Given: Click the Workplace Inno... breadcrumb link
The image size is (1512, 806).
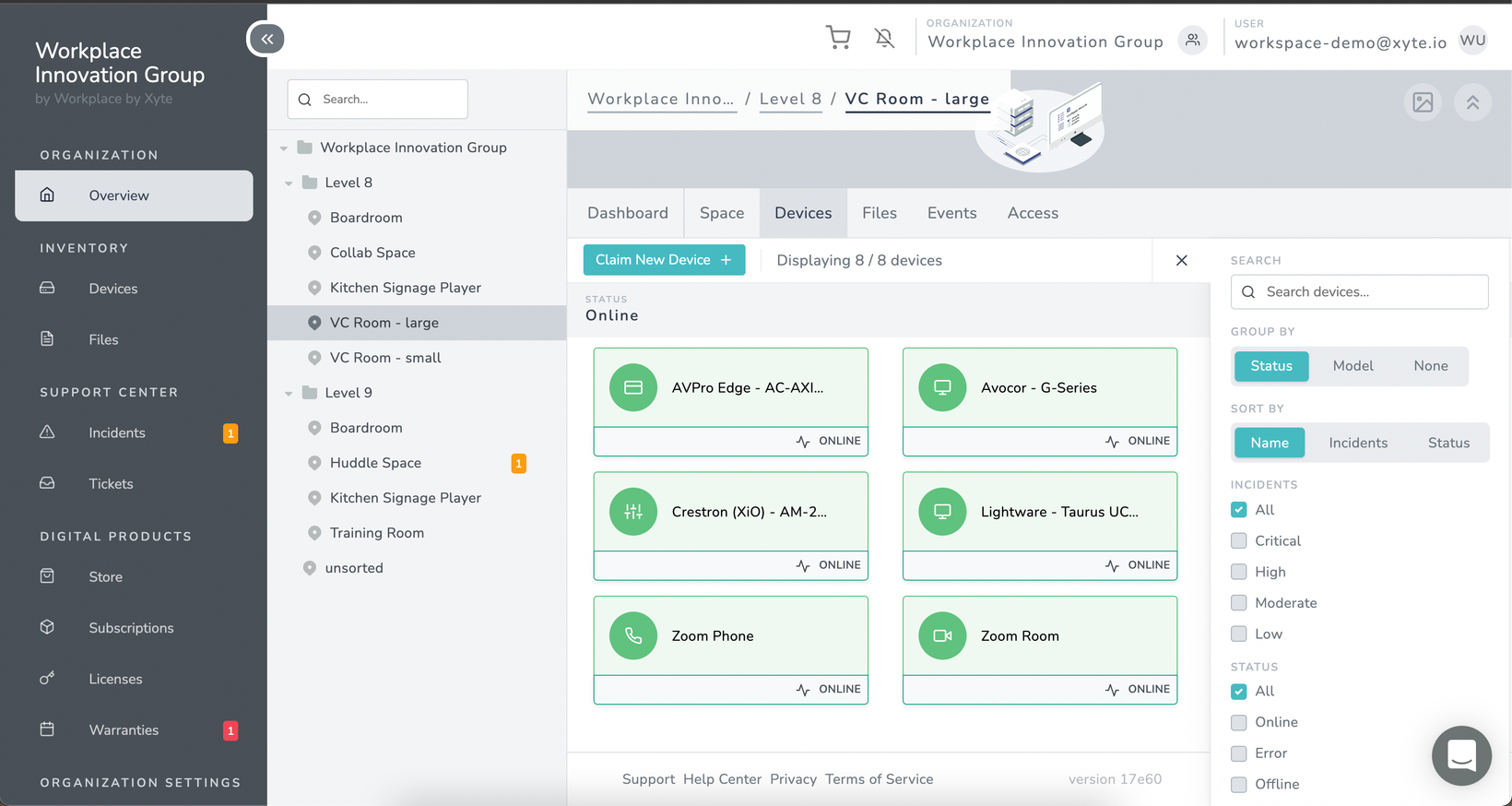Looking at the screenshot, I should pos(661,100).
